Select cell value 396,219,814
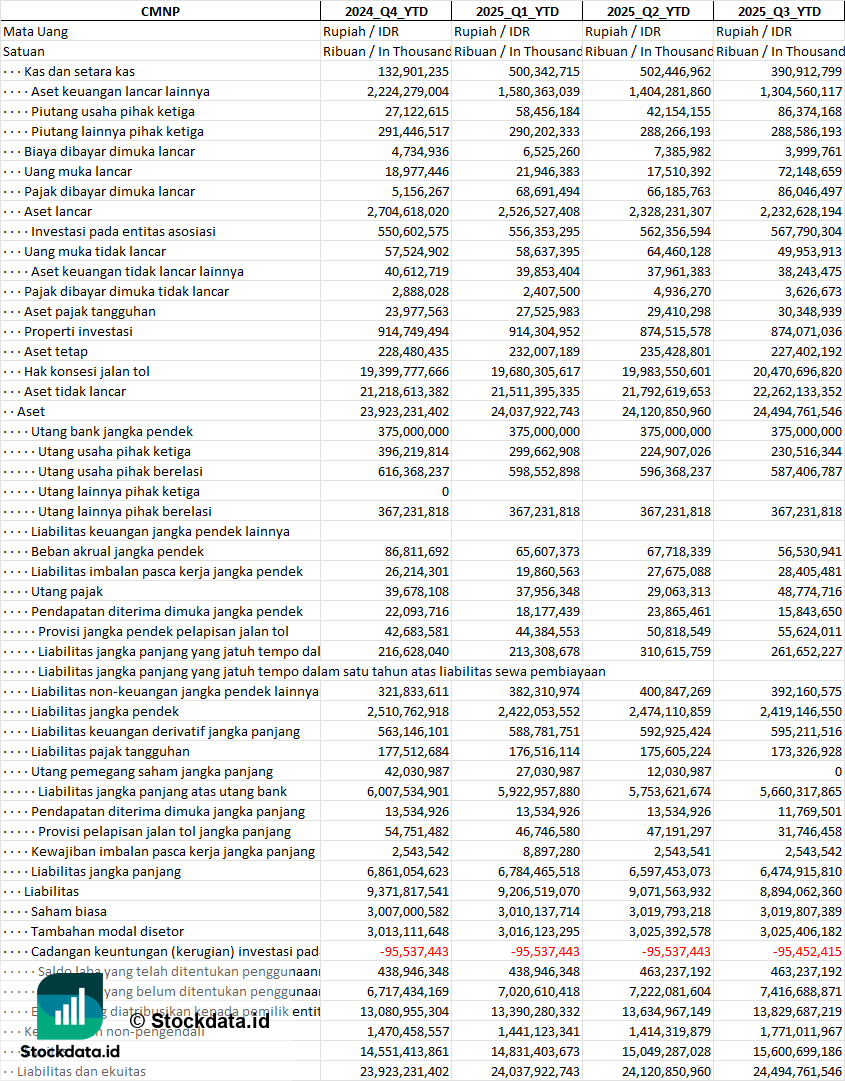845x1081 pixels. tap(413, 452)
